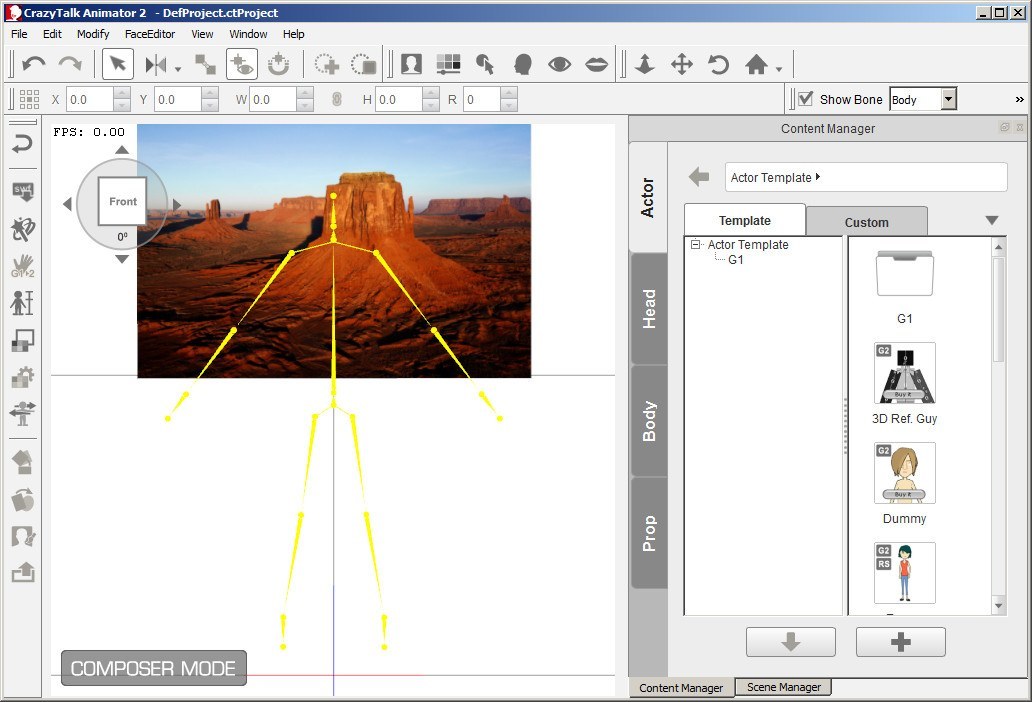Click the Redo arrow icon

pos(70,64)
